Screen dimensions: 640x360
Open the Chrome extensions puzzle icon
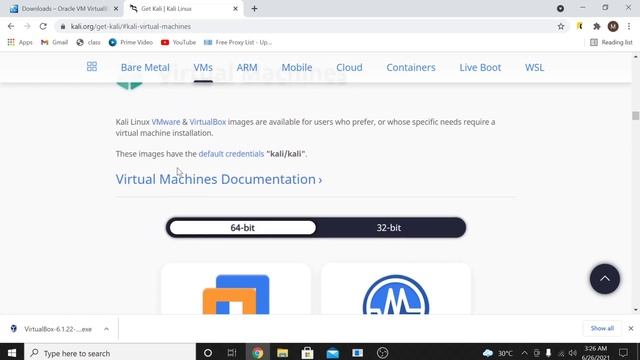tap(597, 27)
